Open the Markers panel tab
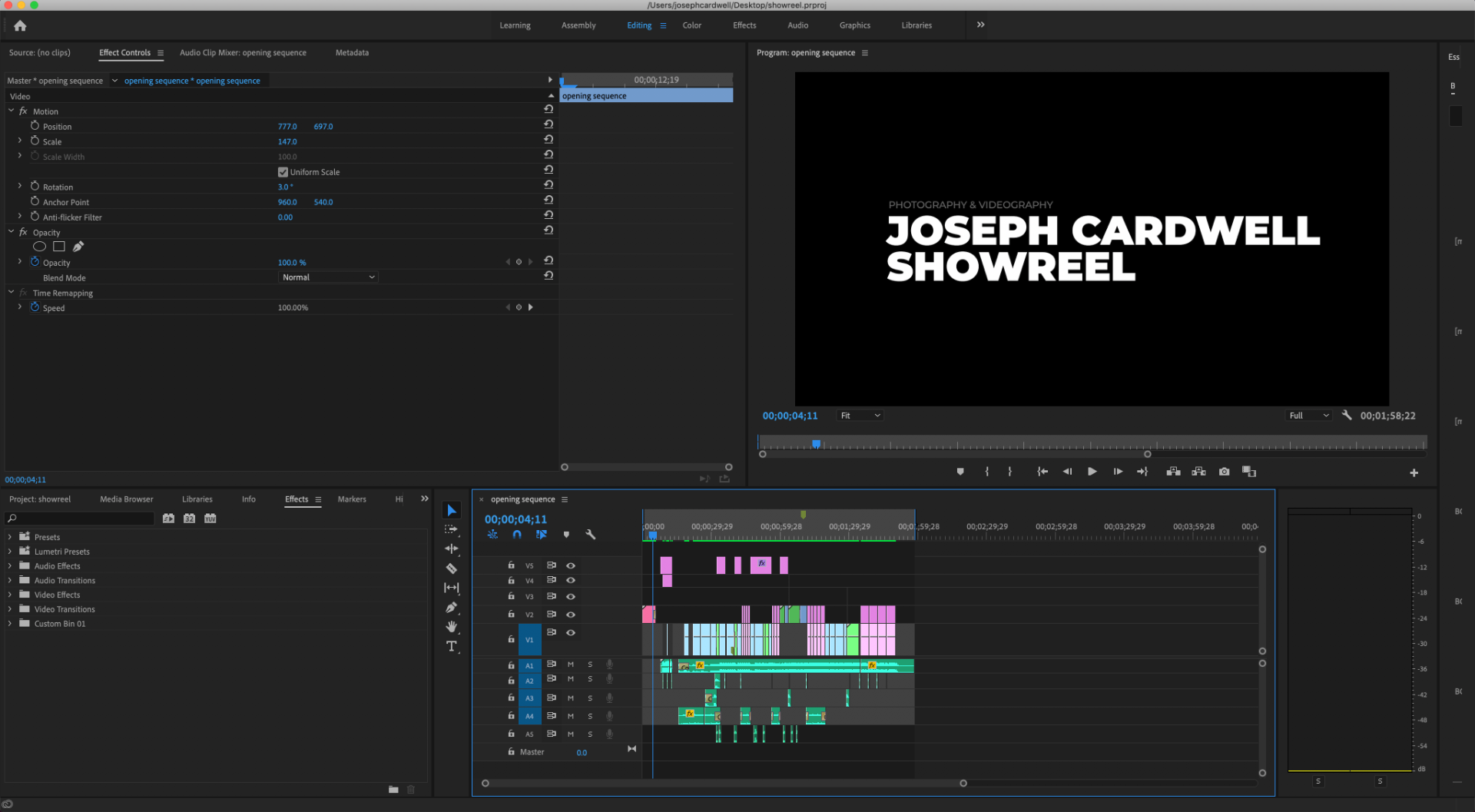Image resolution: width=1475 pixels, height=812 pixels. [x=352, y=499]
